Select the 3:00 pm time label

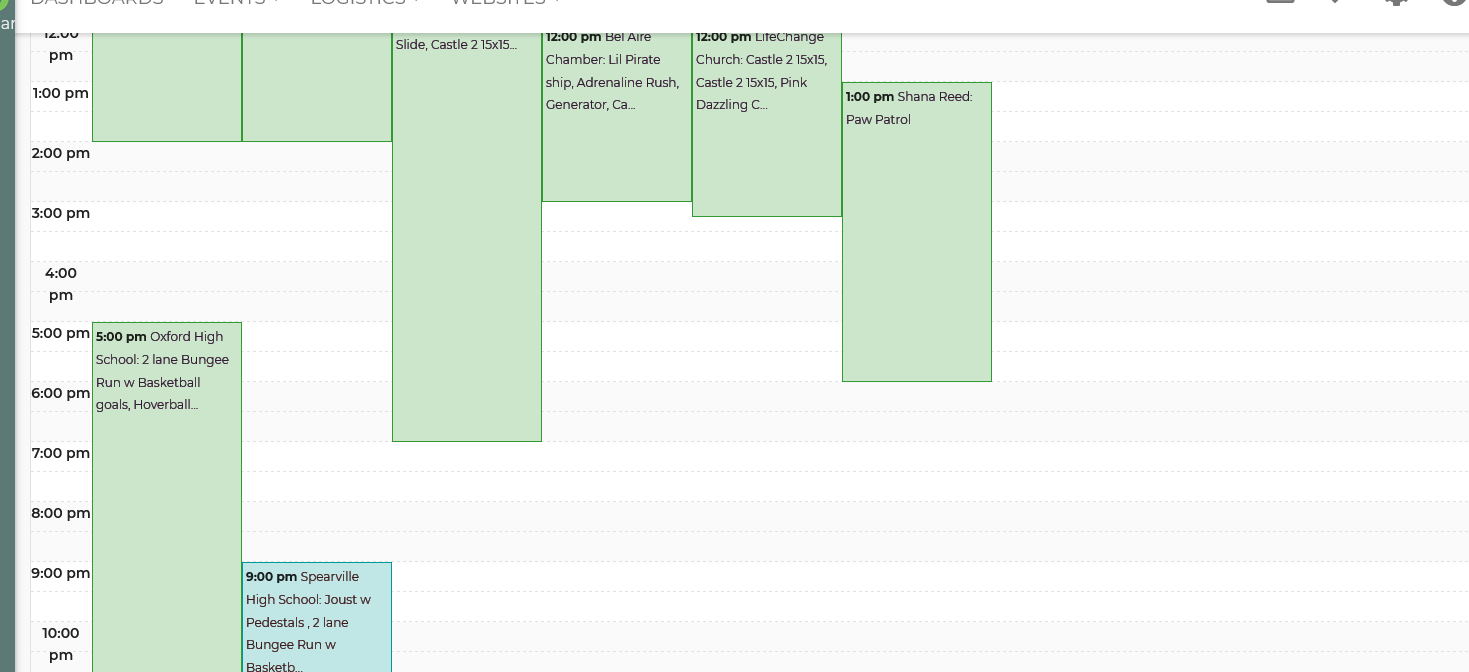point(61,213)
